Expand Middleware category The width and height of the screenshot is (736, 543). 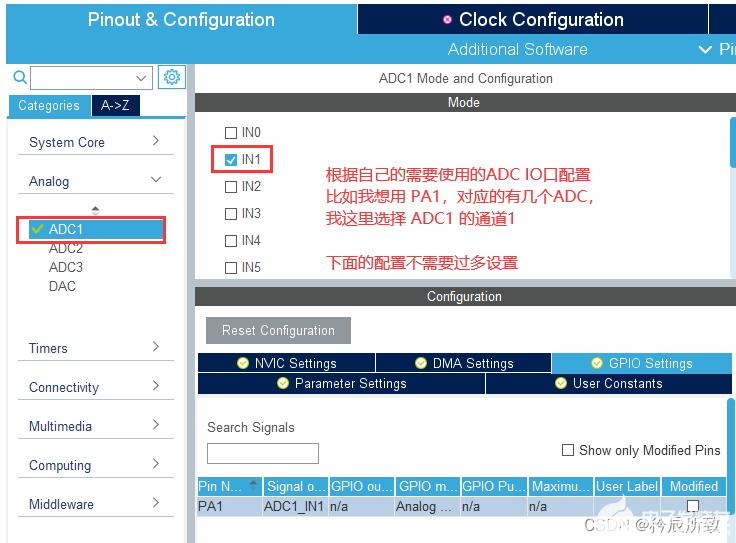click(x=95, y=504)
